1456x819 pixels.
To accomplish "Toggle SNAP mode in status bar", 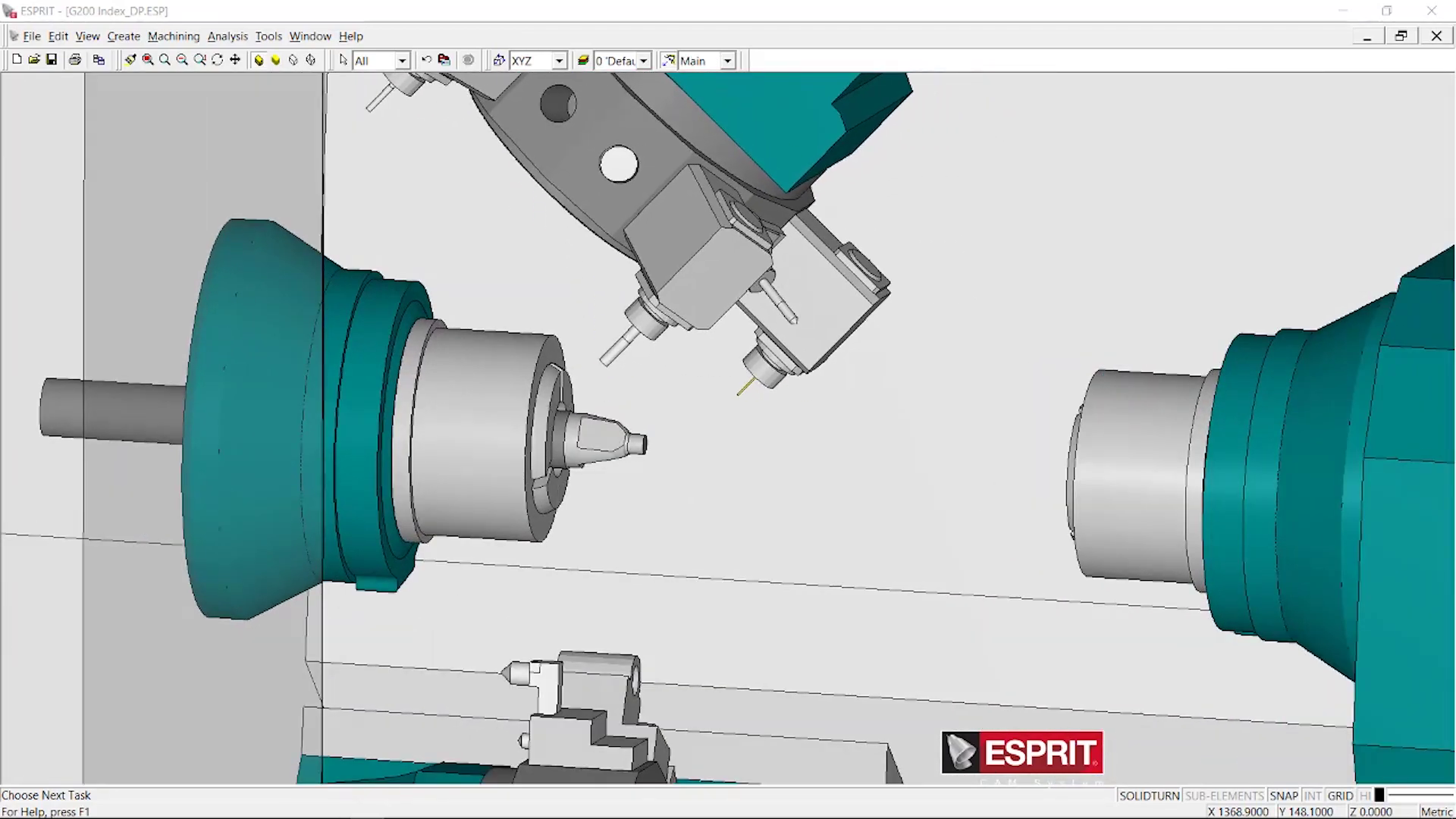I will pyautogui.click(x=1283, y=795).
